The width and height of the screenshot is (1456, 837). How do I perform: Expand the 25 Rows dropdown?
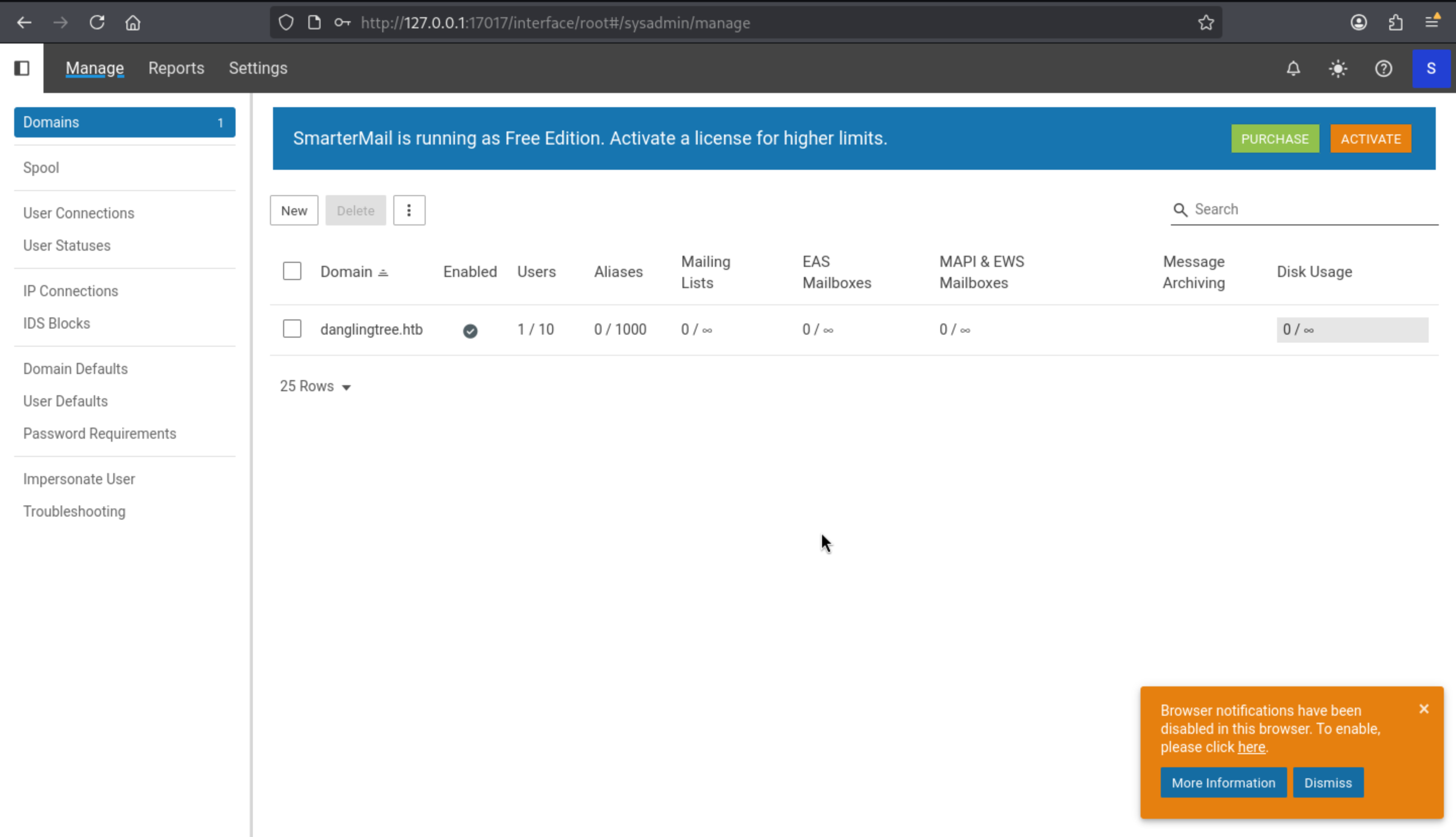(x=315, y=386)
